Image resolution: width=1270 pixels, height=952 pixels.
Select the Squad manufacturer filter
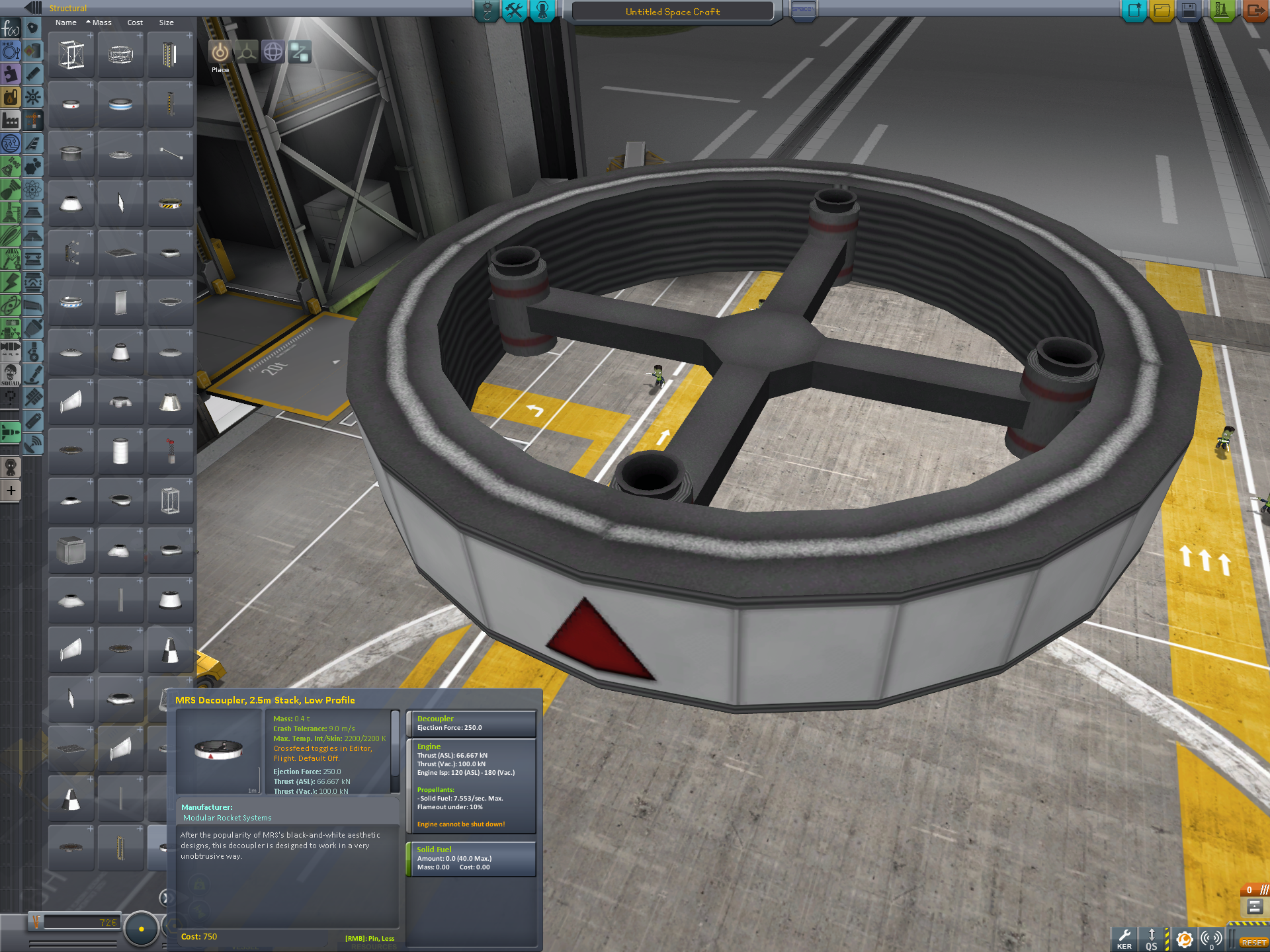11,375
